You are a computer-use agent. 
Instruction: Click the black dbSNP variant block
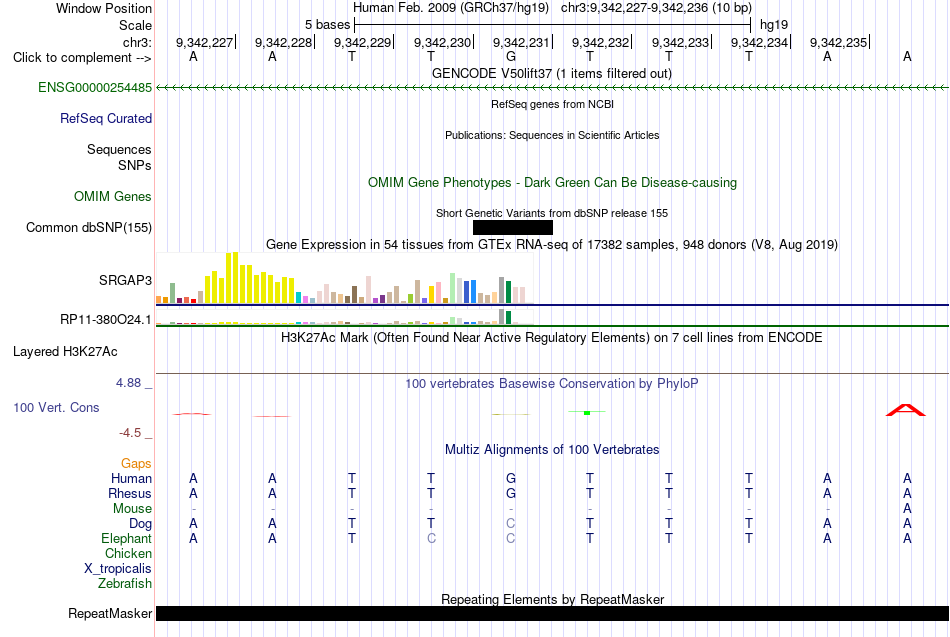tap(513, 227)
